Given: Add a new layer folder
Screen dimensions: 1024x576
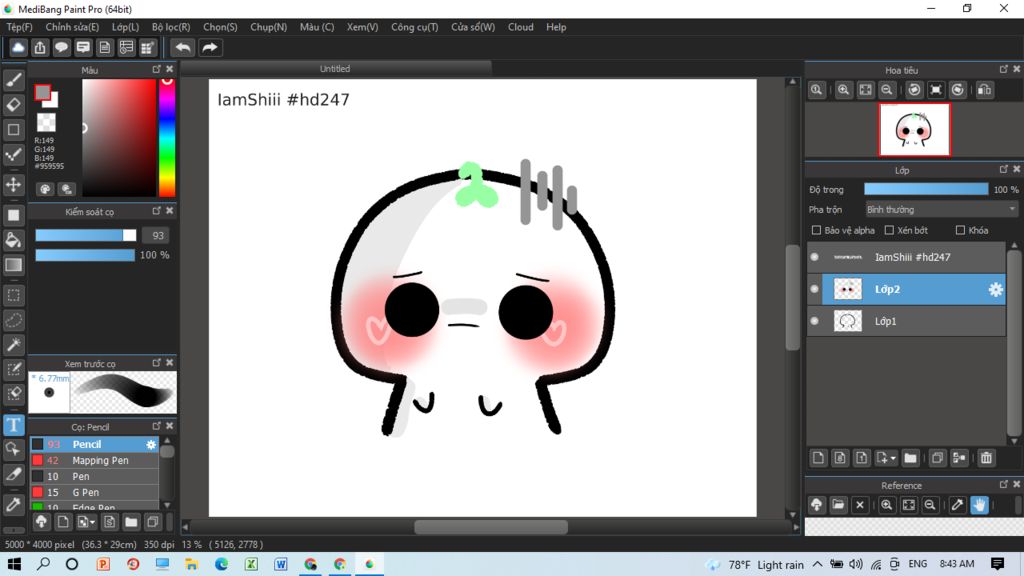Looking at the screenshot, I should 910,458.
